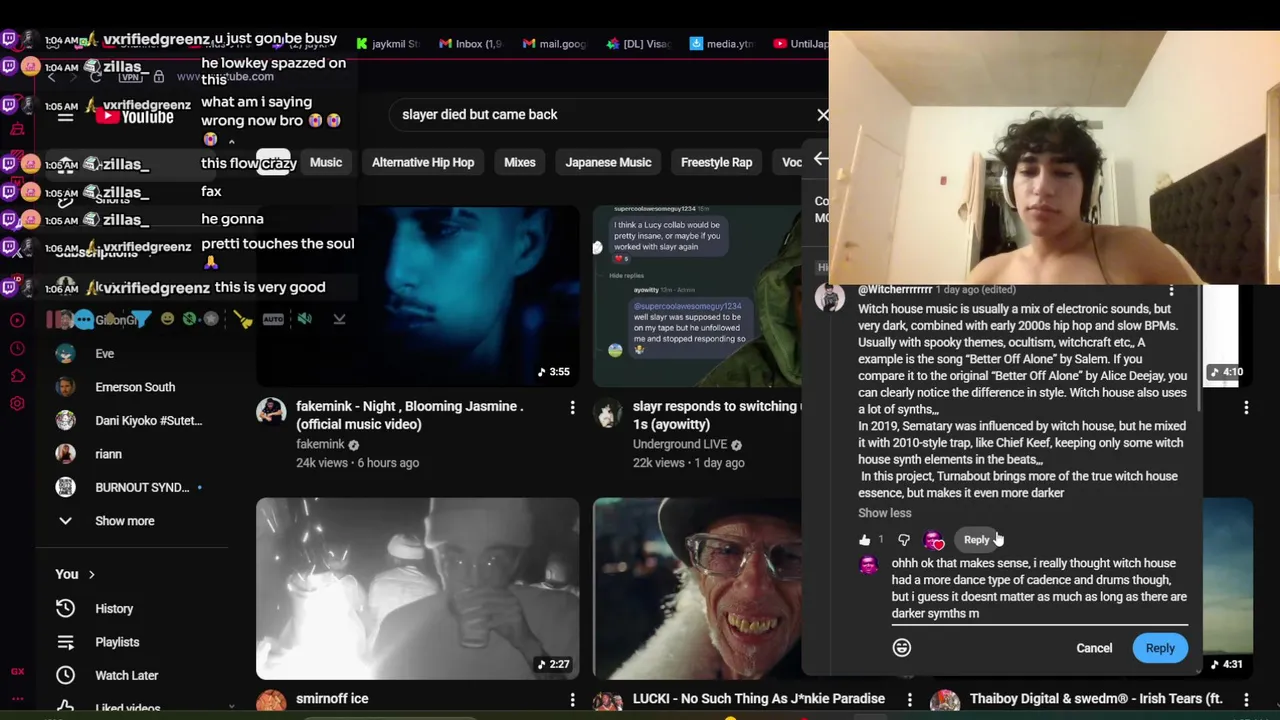Clear the search box with the X icon
The image size is (1280, 720).
(x=822, y=114)
